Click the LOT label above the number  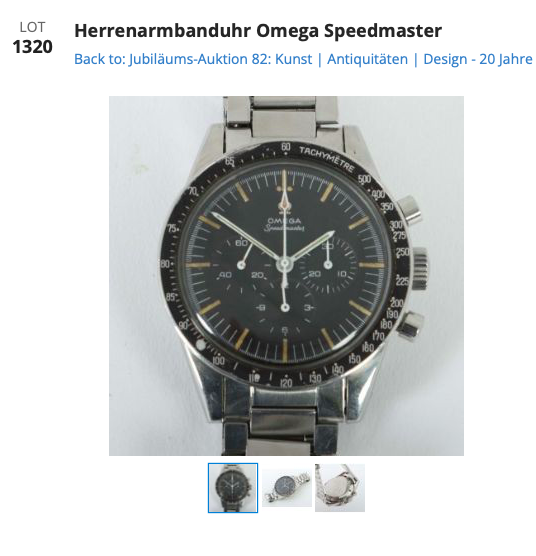pyautogui.click(x=32, y=27)
